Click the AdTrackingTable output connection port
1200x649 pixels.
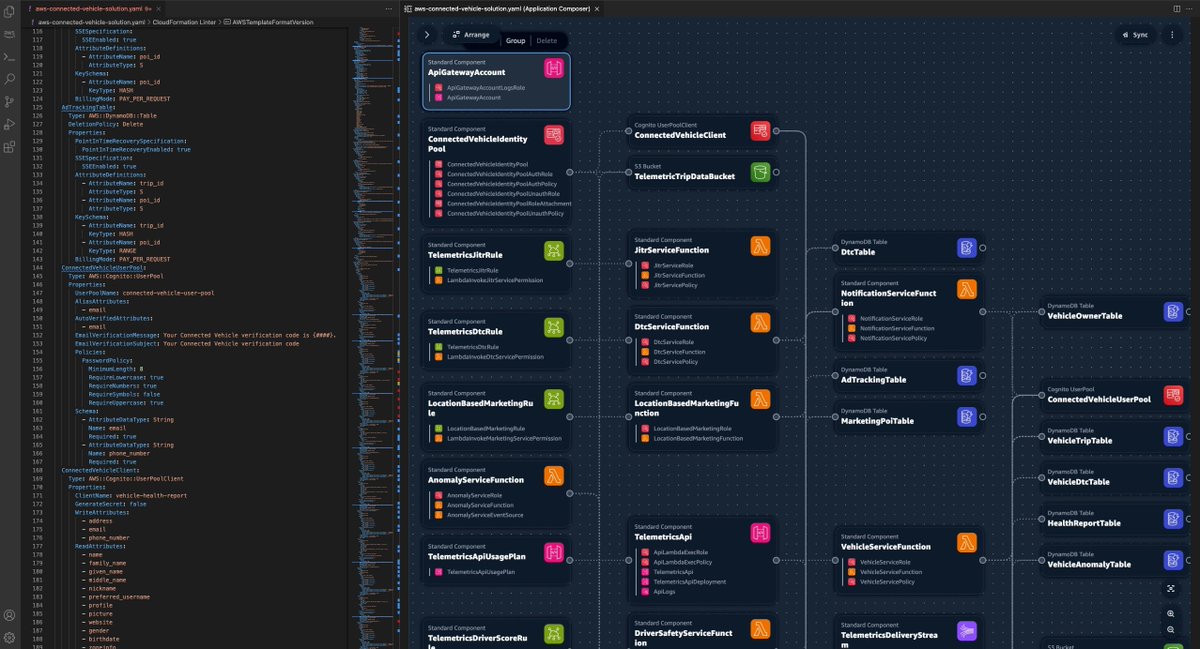coord(982,374)
